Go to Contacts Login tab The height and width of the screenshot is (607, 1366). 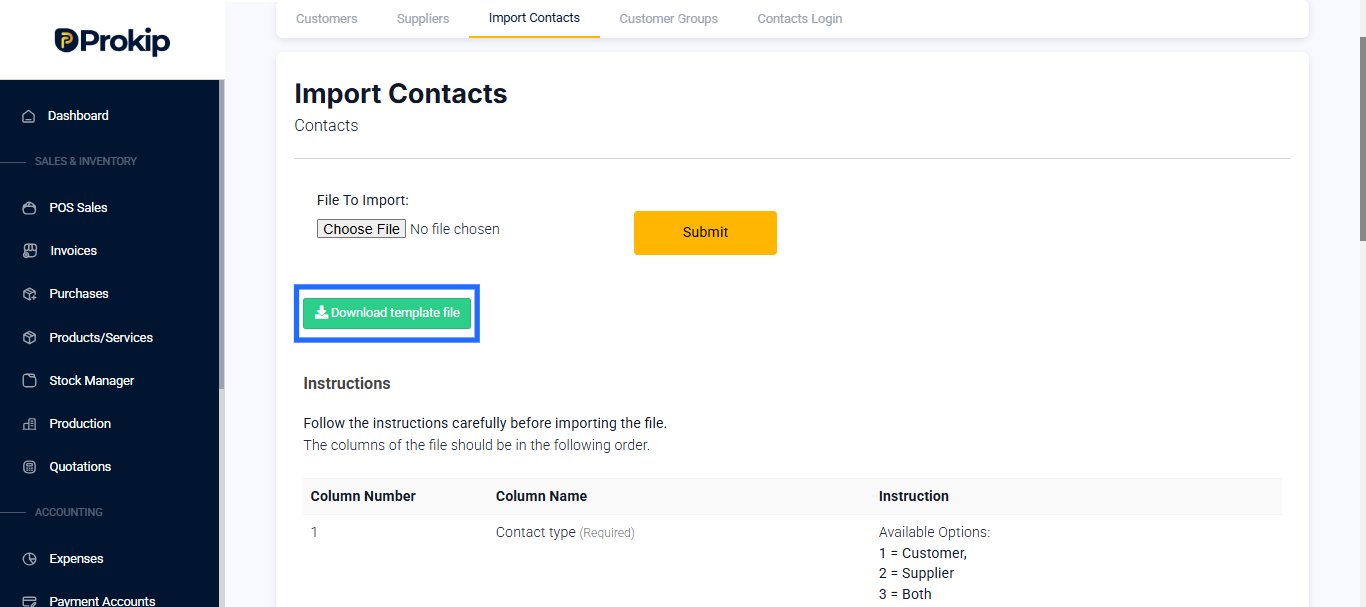(799, 18)
